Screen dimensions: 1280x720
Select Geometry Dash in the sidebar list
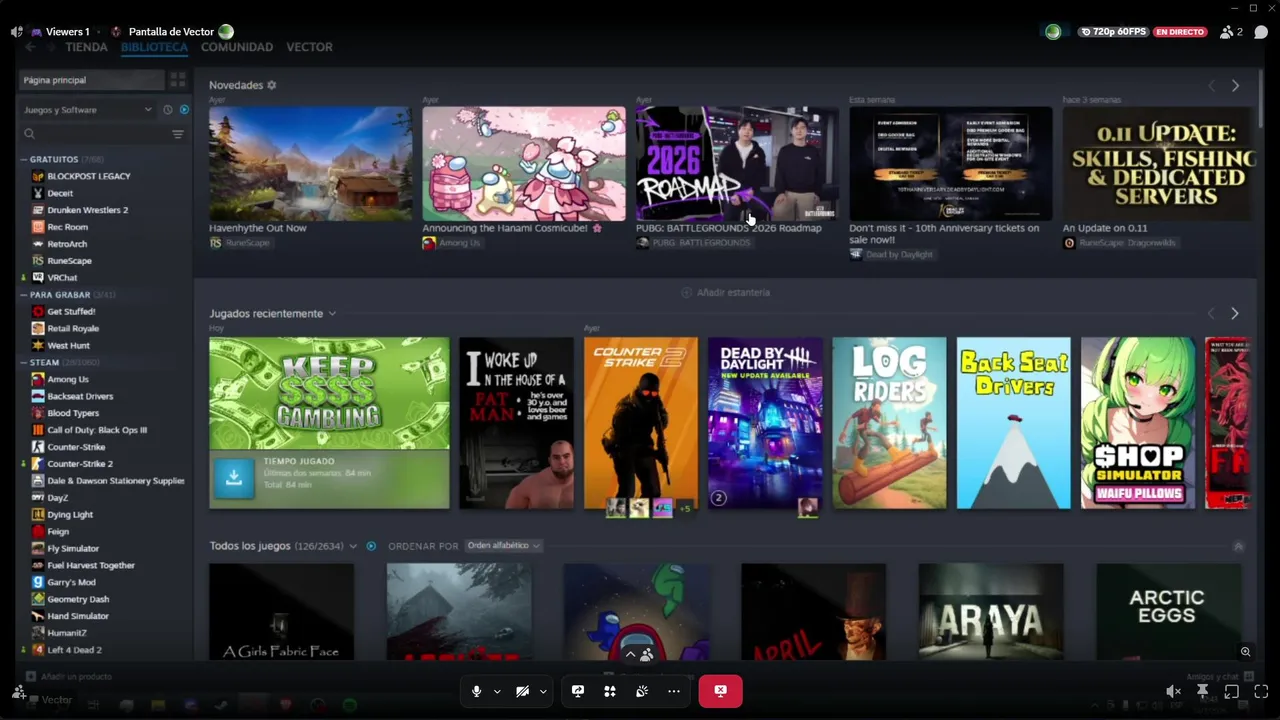coord(78,599)
